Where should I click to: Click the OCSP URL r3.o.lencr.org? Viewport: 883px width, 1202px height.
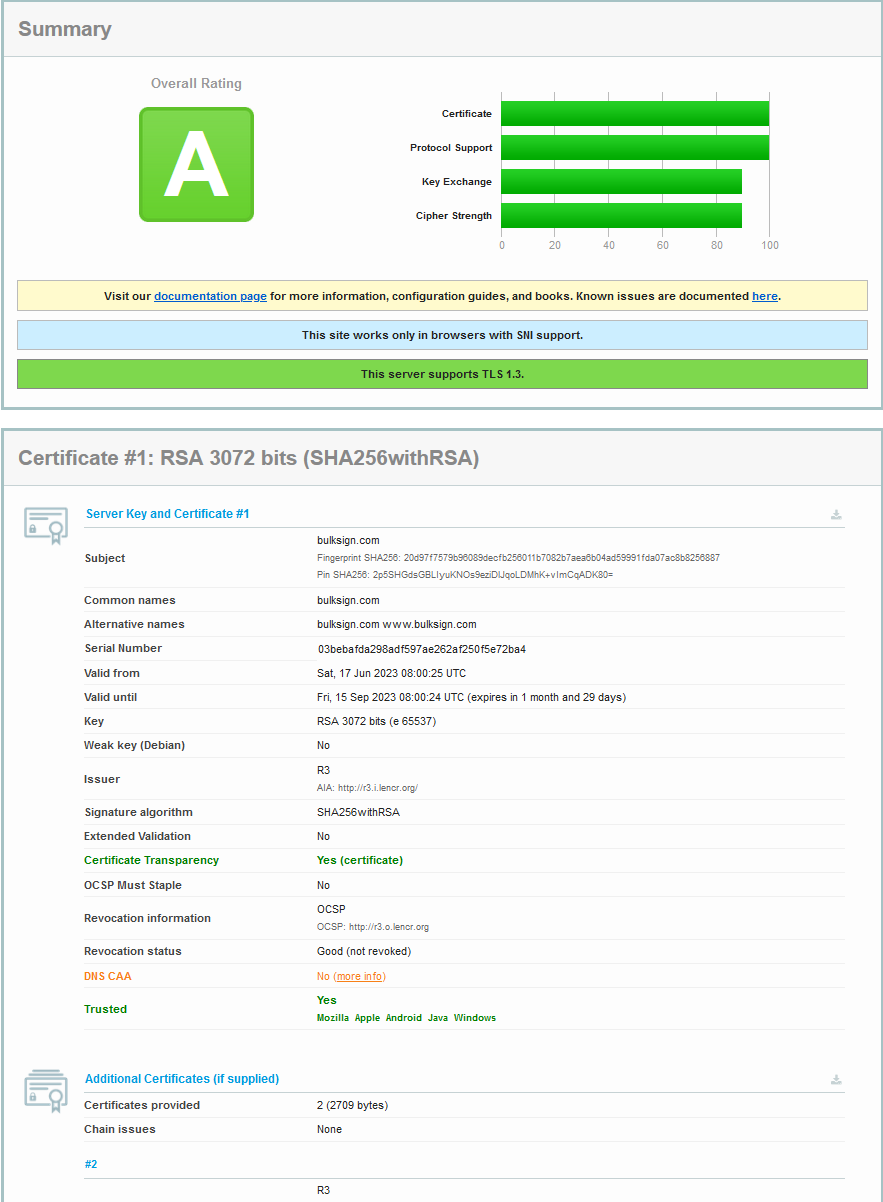click(389, 927)
